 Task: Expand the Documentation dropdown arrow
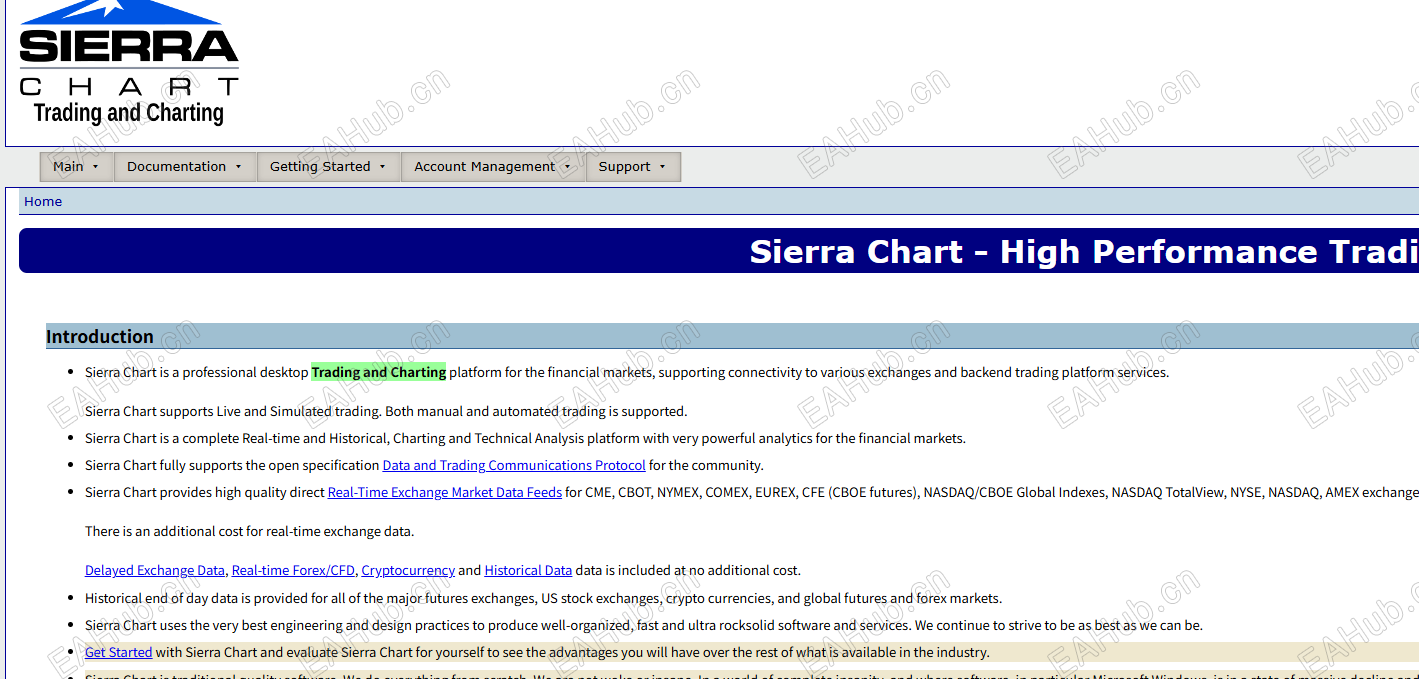pos(239,167)
